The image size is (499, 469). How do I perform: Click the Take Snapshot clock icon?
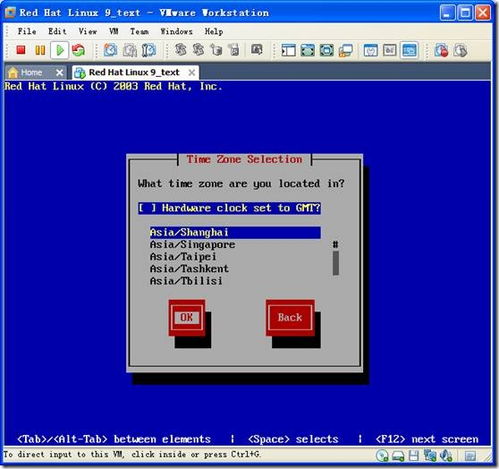110,50
